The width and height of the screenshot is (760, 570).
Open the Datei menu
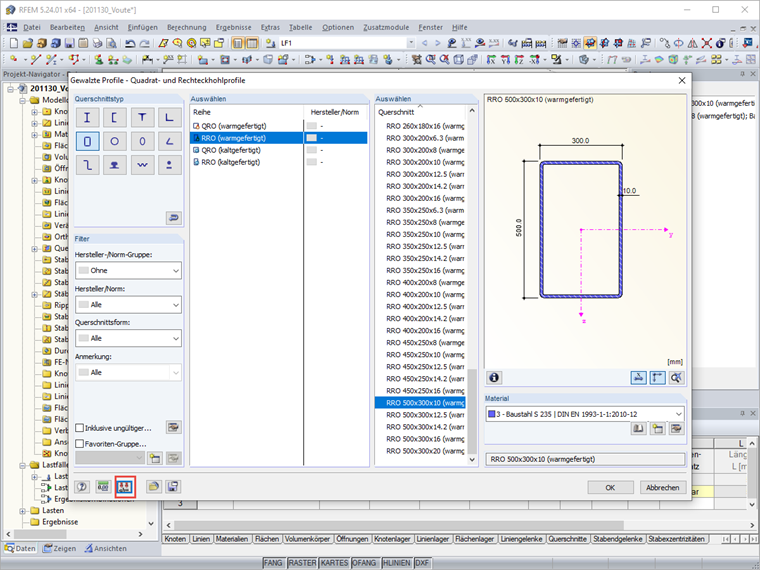point(32,28)
